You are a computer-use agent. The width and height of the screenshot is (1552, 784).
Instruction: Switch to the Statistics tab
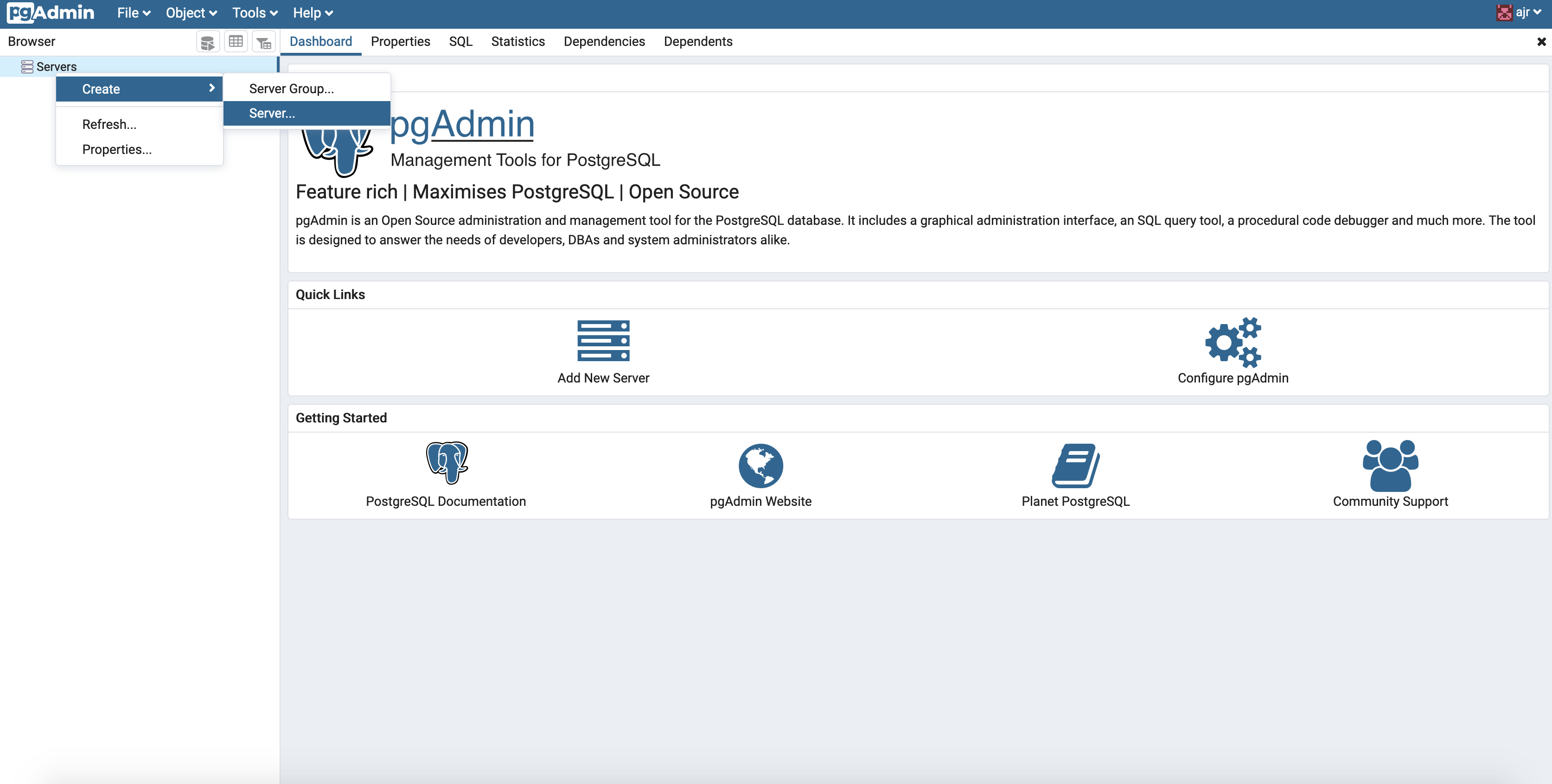(517, 41)
